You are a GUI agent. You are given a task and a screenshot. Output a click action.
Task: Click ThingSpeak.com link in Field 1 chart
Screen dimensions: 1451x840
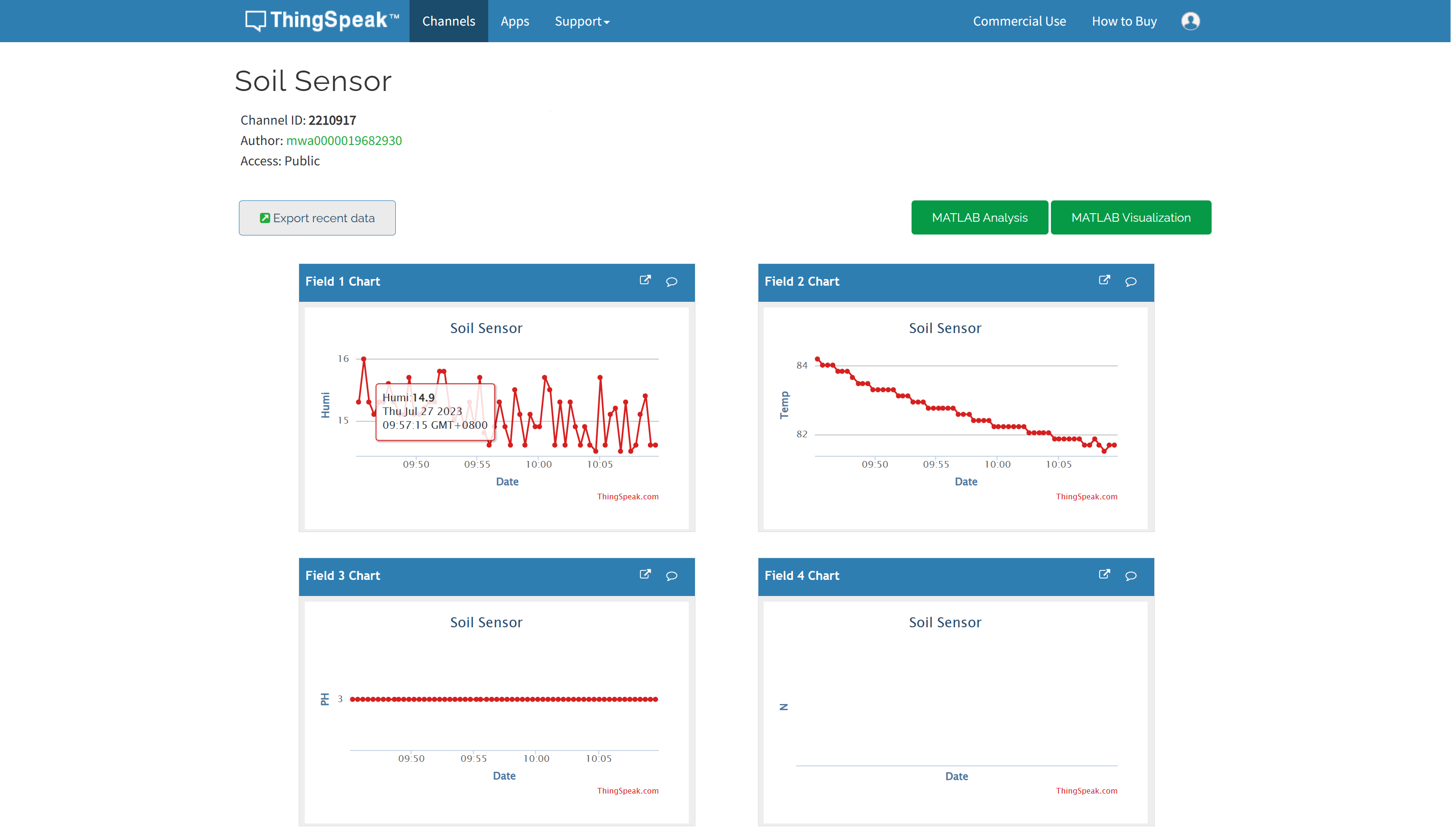pos(628,497)
